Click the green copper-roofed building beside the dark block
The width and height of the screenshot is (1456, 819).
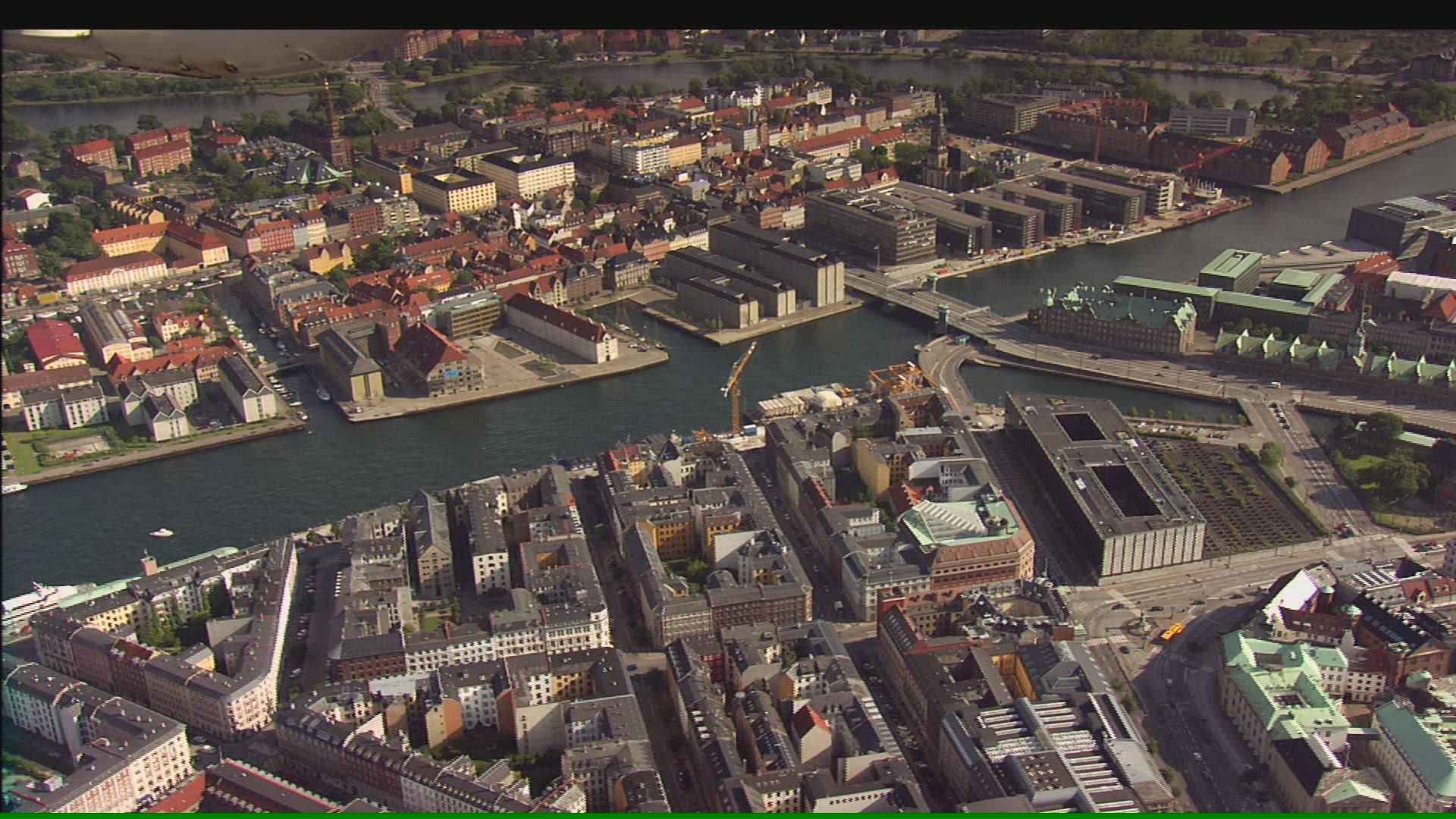pyautogui.click(x=963, y=523)
